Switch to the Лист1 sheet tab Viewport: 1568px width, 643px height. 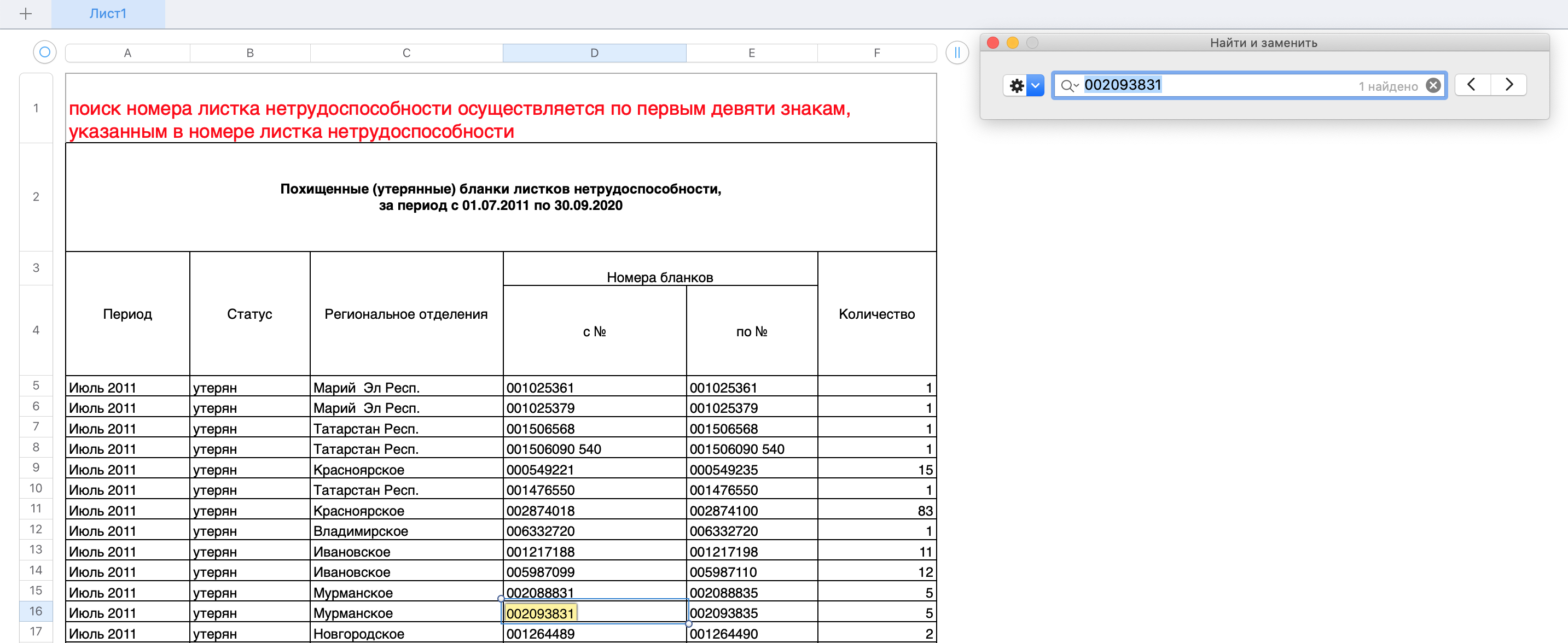tap(108, 14)
